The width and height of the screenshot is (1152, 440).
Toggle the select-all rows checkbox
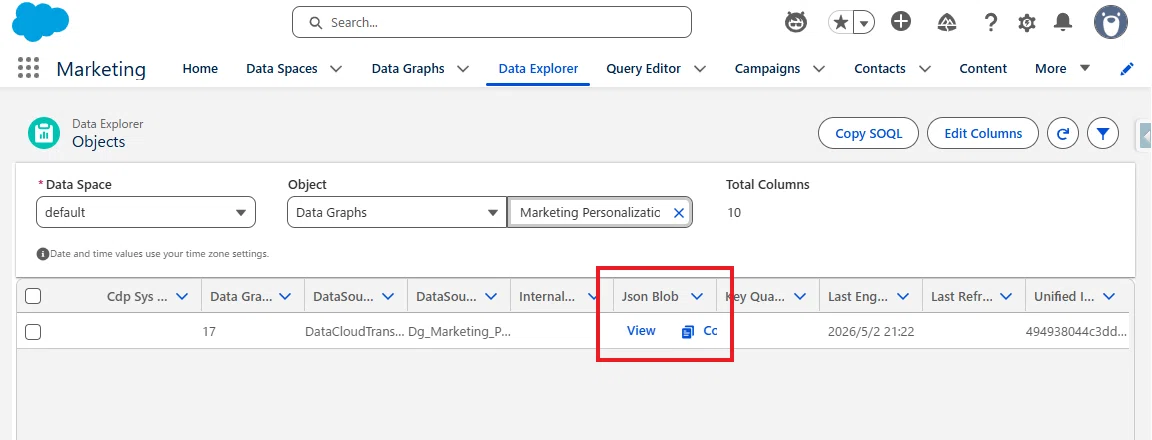point(33,296)
